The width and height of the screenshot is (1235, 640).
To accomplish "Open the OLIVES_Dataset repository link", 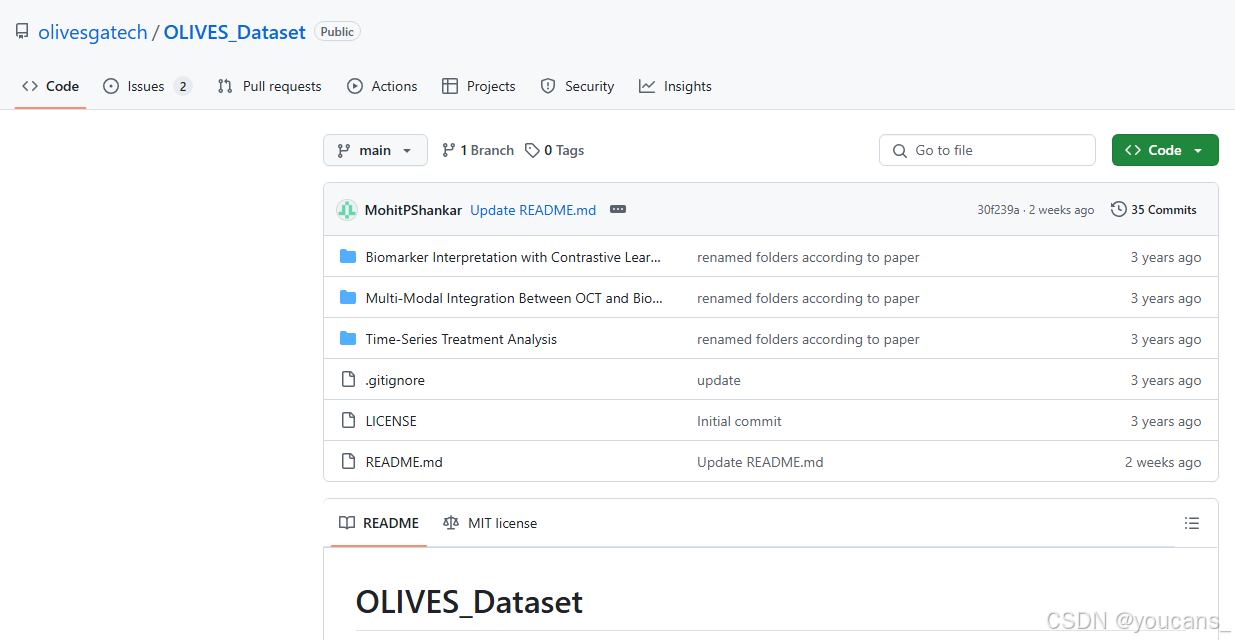I will pos(234,32).
